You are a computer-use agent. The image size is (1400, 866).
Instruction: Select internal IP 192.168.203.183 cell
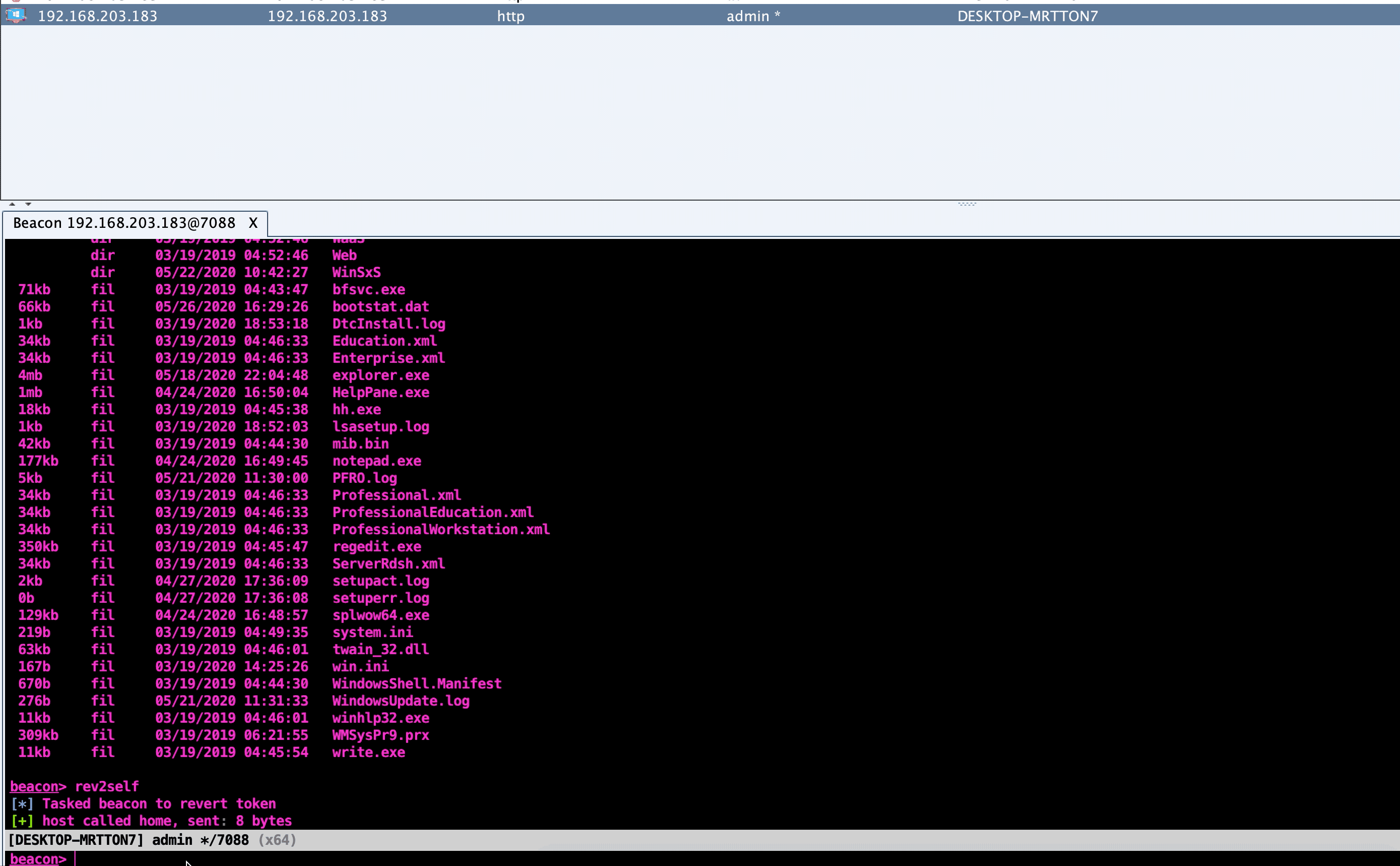[x=327, y=16]
